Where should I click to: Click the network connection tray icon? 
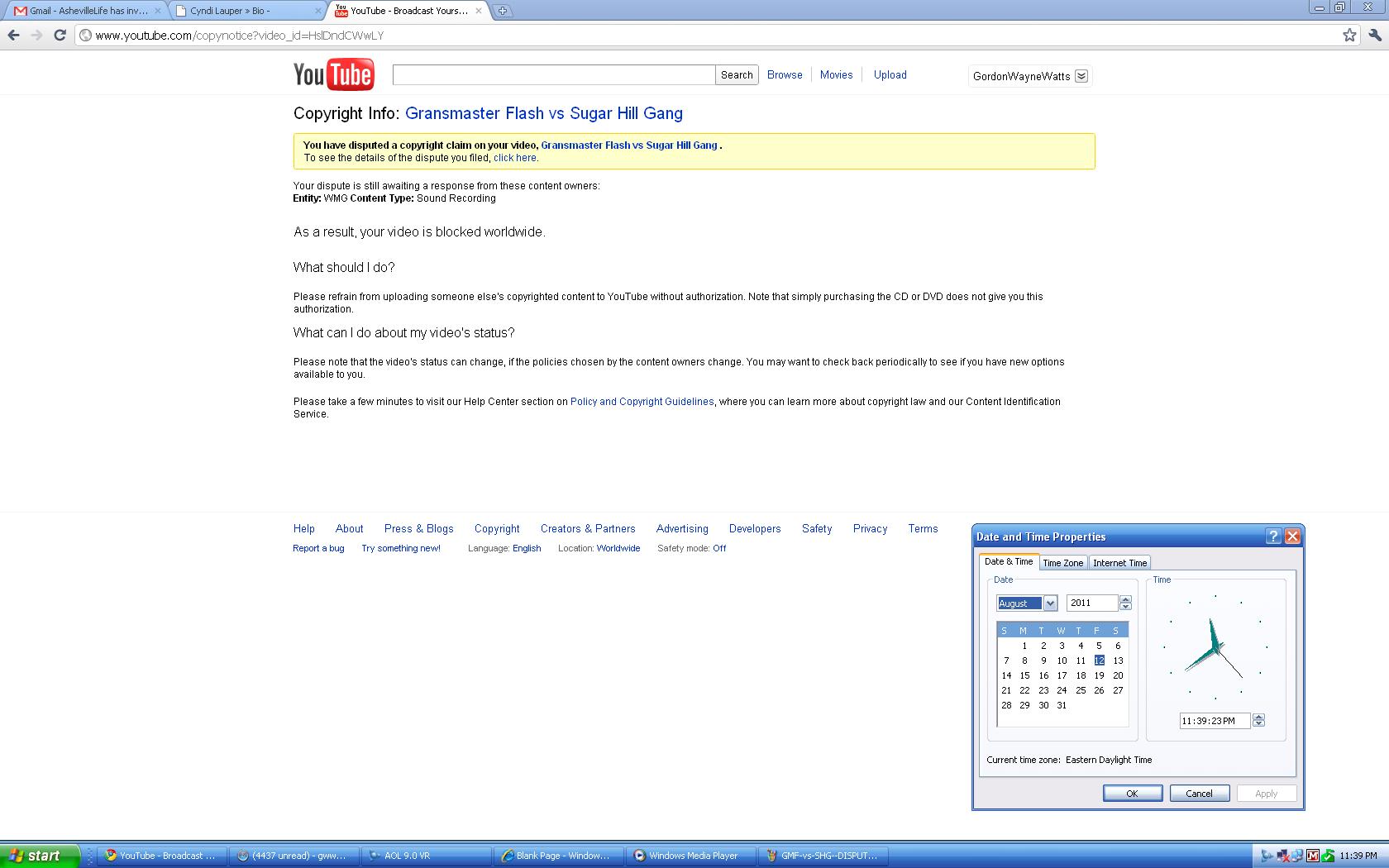[x=1297, y=856]
